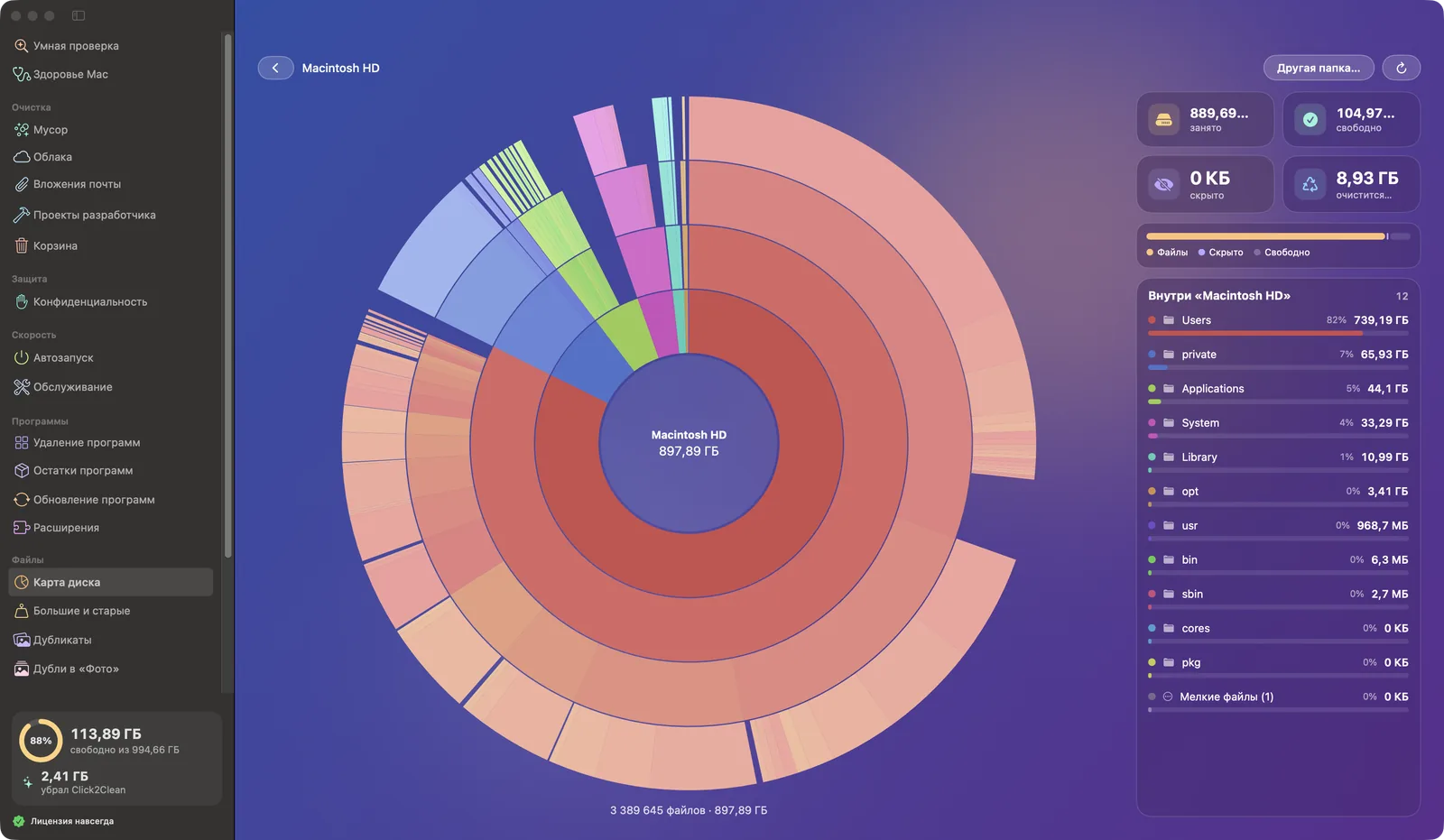
Task: Open the opt folder row
Action: pos(1278,494)
